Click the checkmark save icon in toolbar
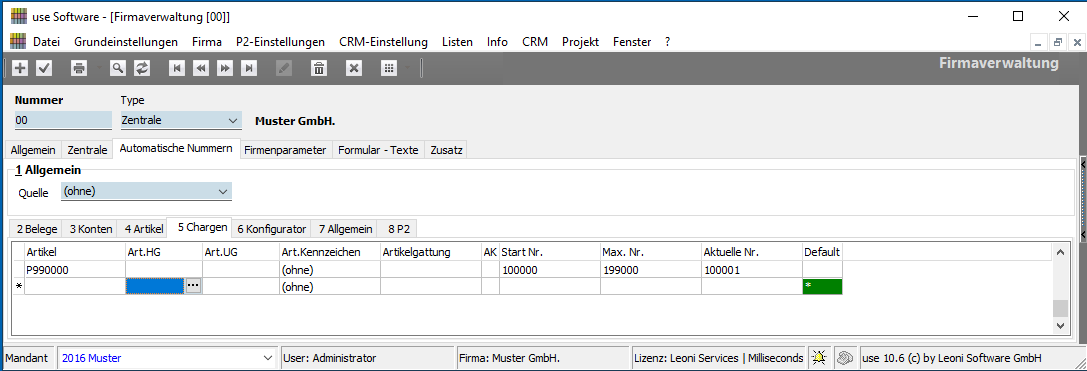 (x=44, y=68)
